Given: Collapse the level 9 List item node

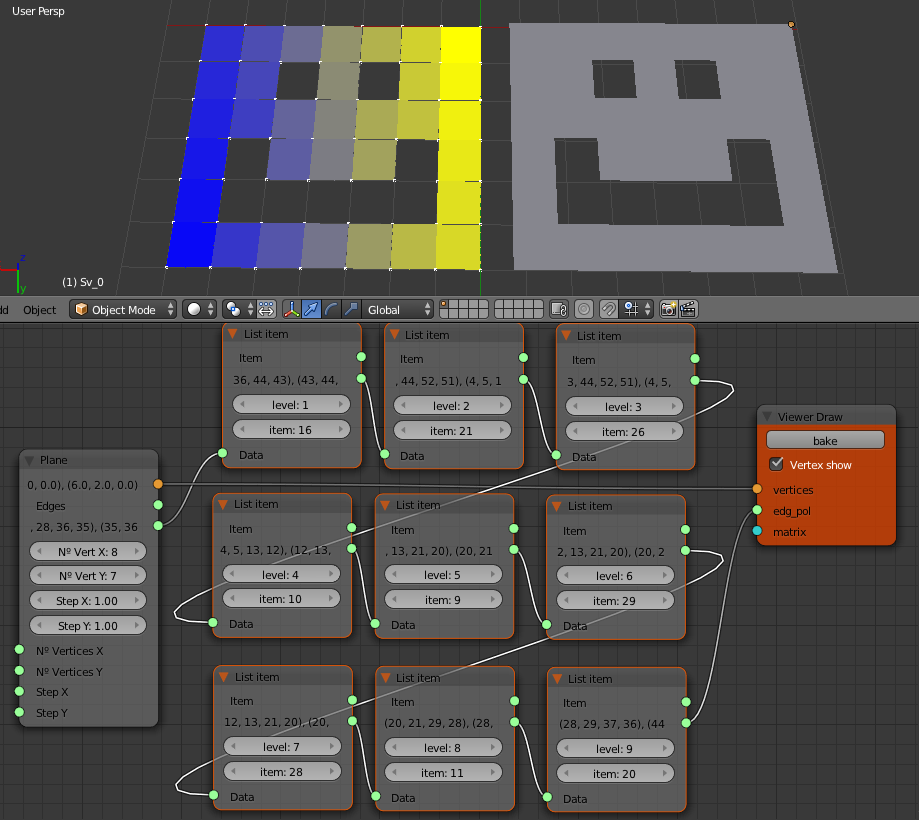Looking at the screenshot, I should pyautogui.click(x=557, y=679).
